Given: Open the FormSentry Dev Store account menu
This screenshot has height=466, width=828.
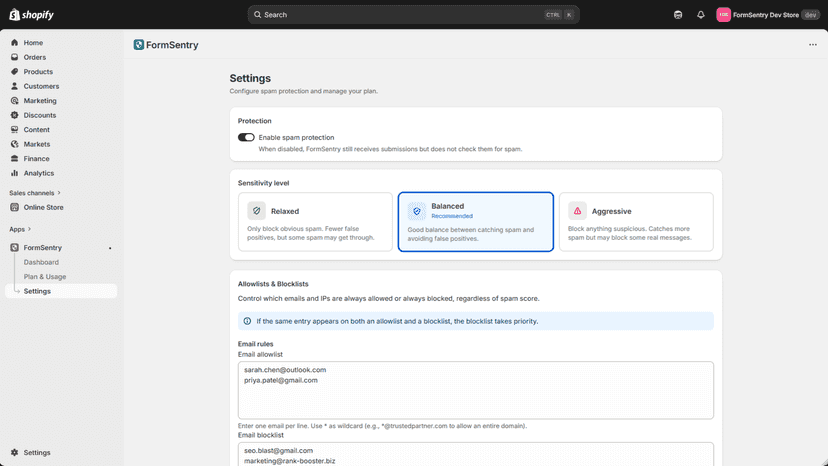Looking at the screenshot, I should coord(767,15).
